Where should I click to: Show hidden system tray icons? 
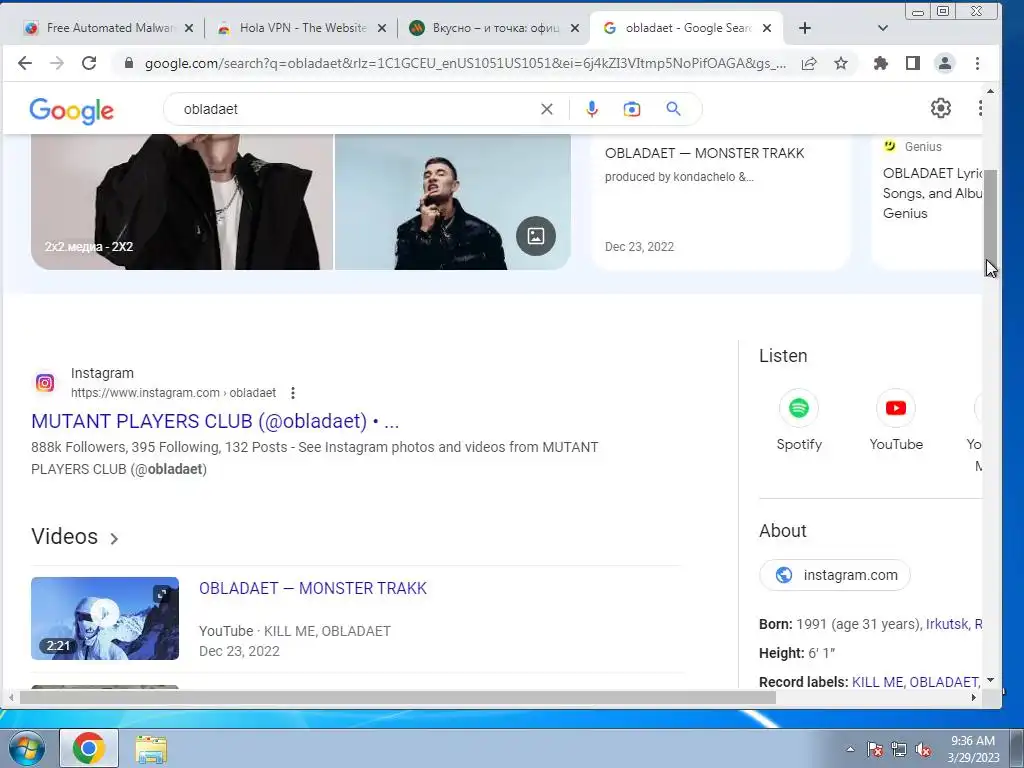tap(850, 749)
